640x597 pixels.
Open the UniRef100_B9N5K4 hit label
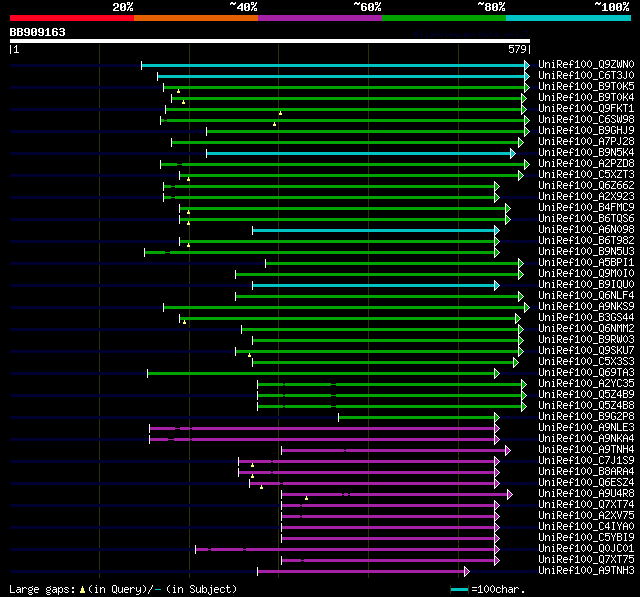586,153
